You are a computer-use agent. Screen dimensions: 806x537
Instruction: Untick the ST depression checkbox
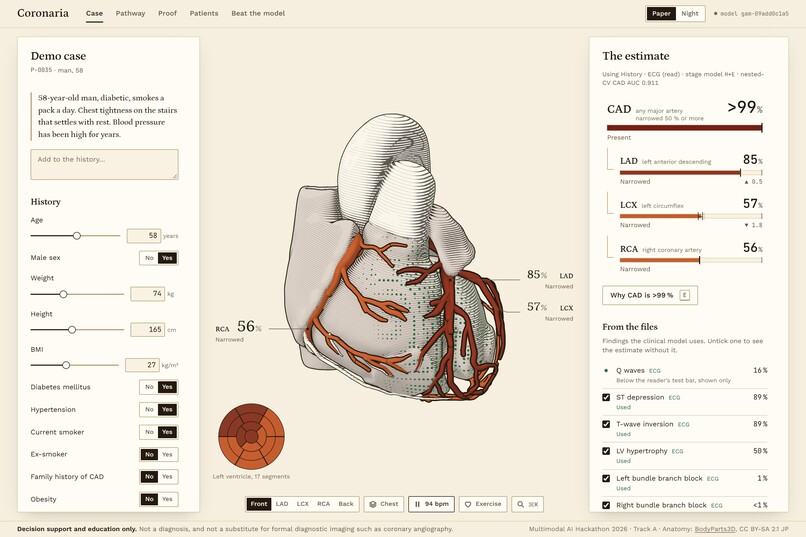pos(606,397)
